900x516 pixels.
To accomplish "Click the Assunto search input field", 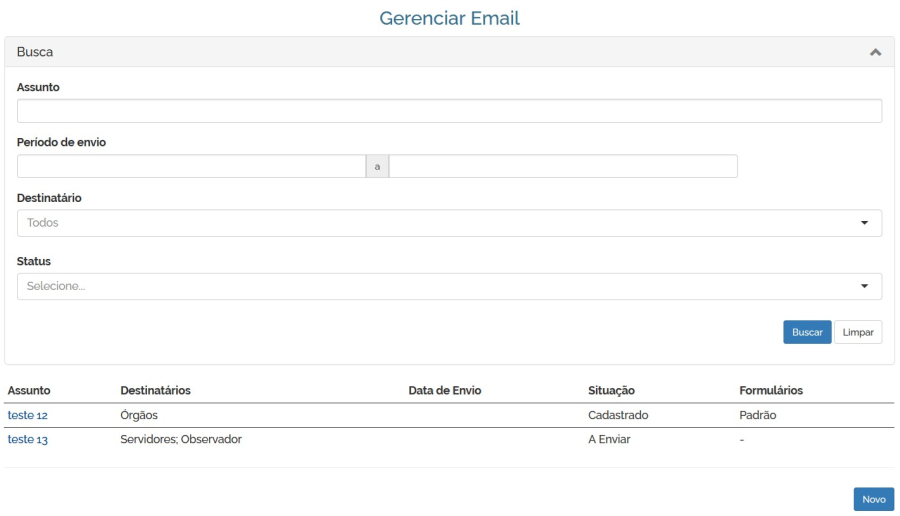I will [x=449, y=111].
